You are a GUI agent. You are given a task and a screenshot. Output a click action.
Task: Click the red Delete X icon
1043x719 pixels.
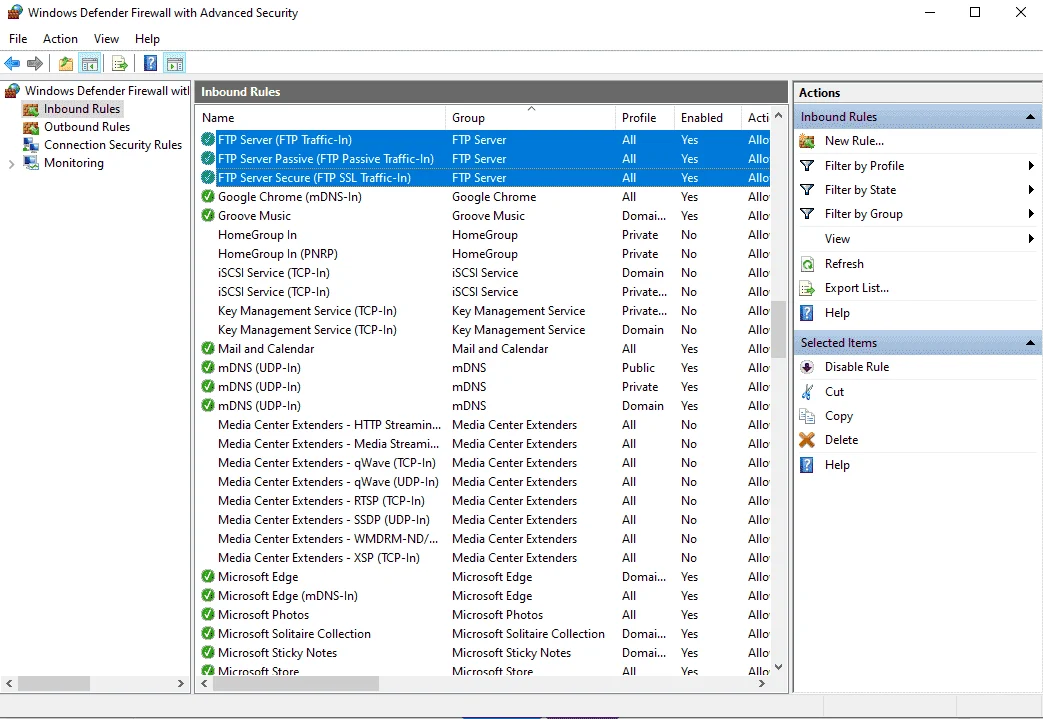pos(807,440)
